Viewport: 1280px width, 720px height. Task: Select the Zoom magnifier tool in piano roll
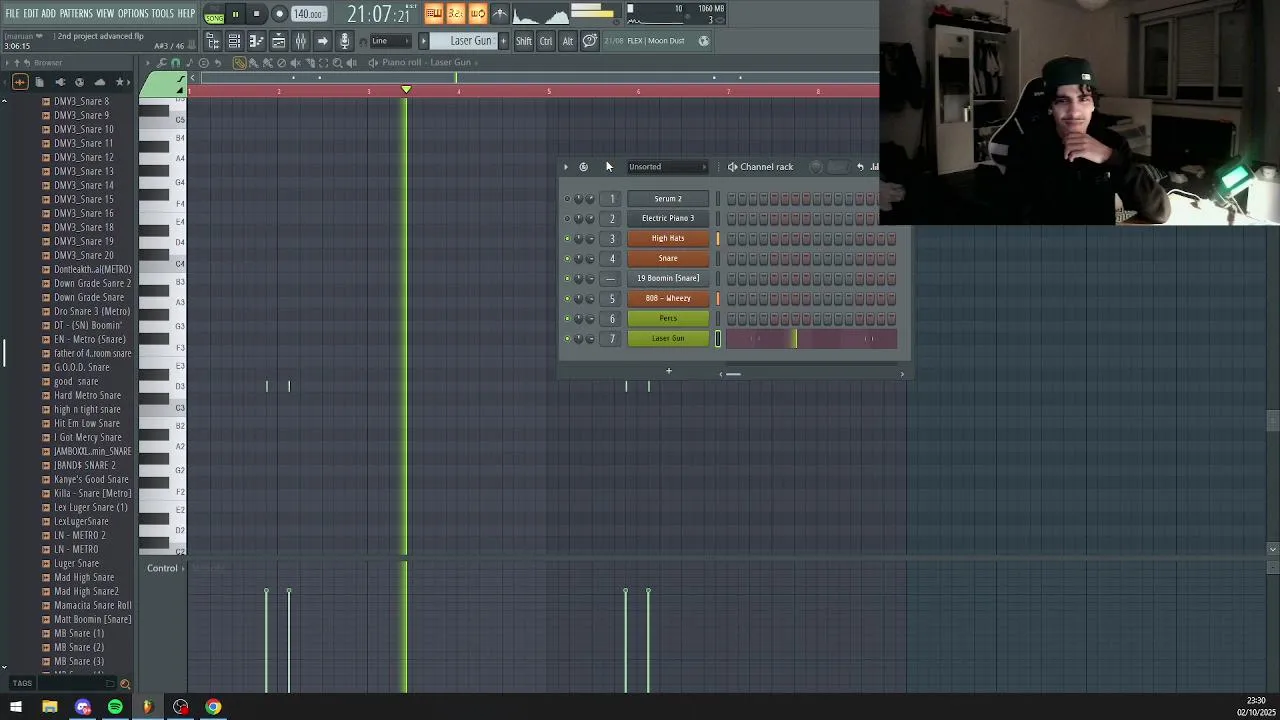337,62
